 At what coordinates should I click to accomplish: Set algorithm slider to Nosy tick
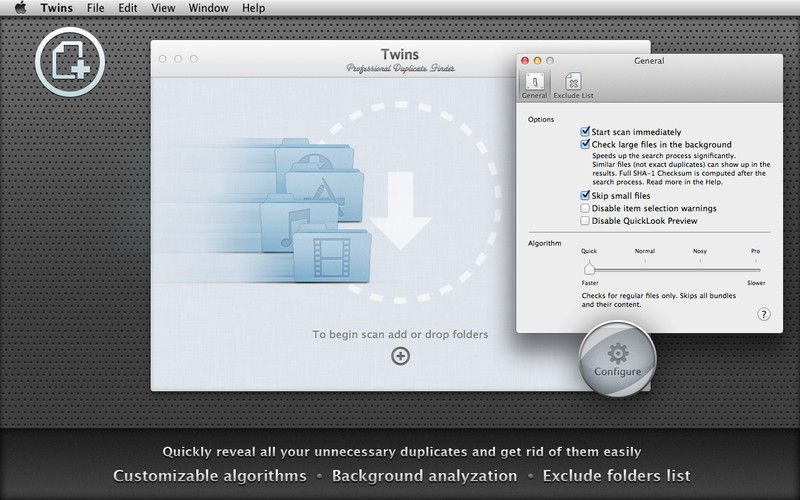[700, 261]
